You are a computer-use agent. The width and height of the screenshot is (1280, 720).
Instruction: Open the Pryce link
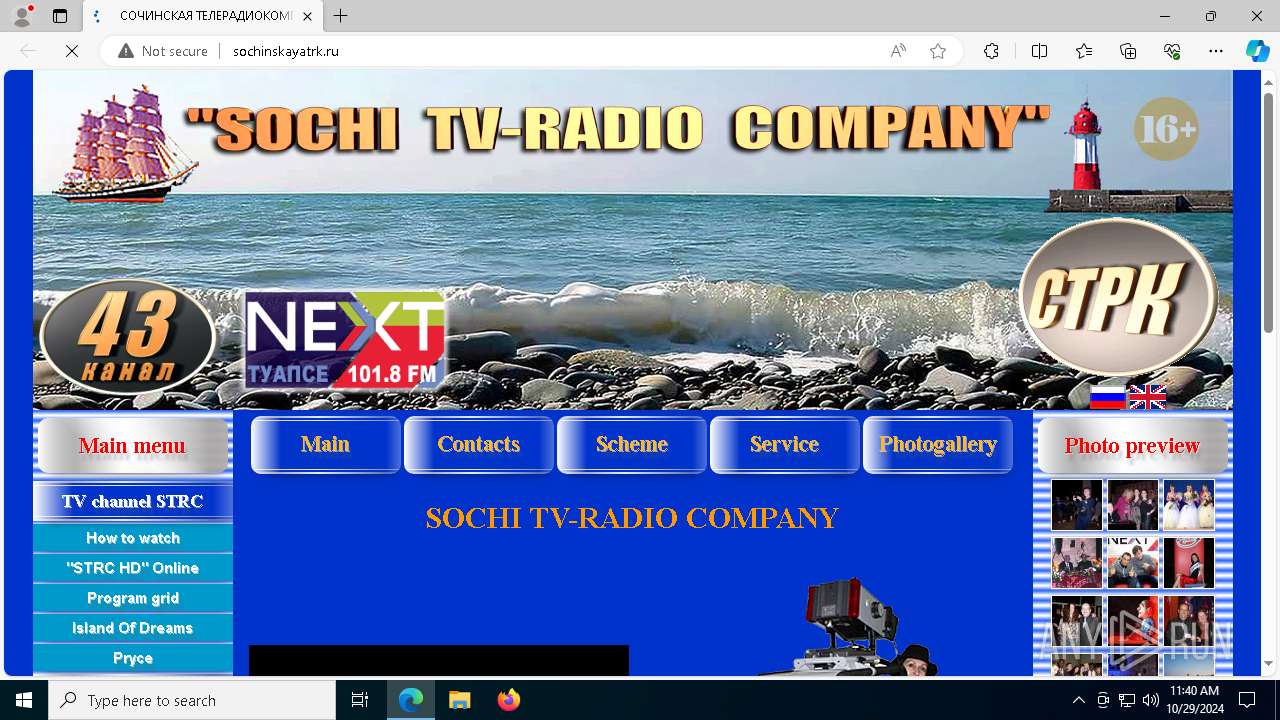pyautogui.click(x=133, y=658)
